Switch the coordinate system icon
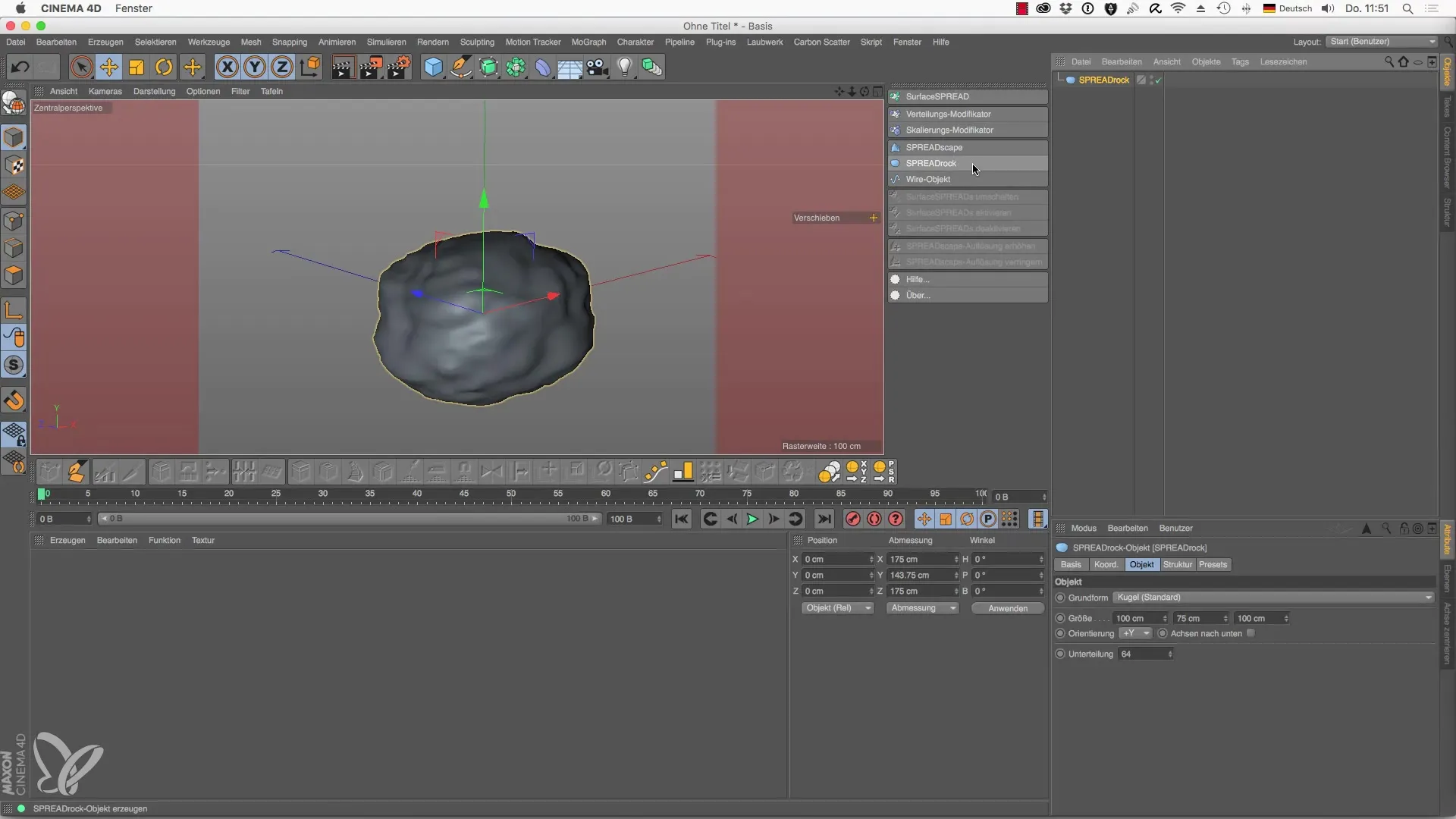Image resolution: width=1456 pixels, height=819 pixels. 310,67
